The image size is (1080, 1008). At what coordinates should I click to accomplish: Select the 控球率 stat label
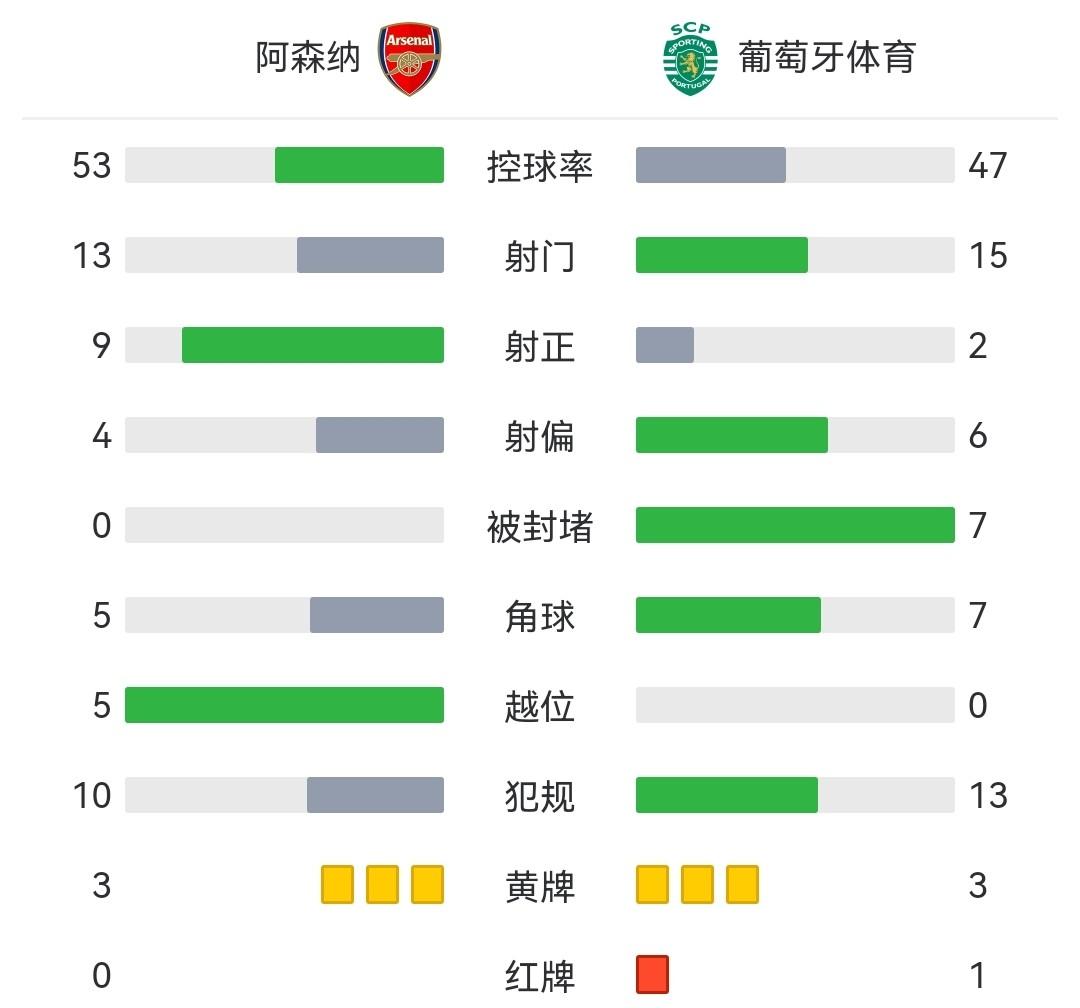point(540,166)
